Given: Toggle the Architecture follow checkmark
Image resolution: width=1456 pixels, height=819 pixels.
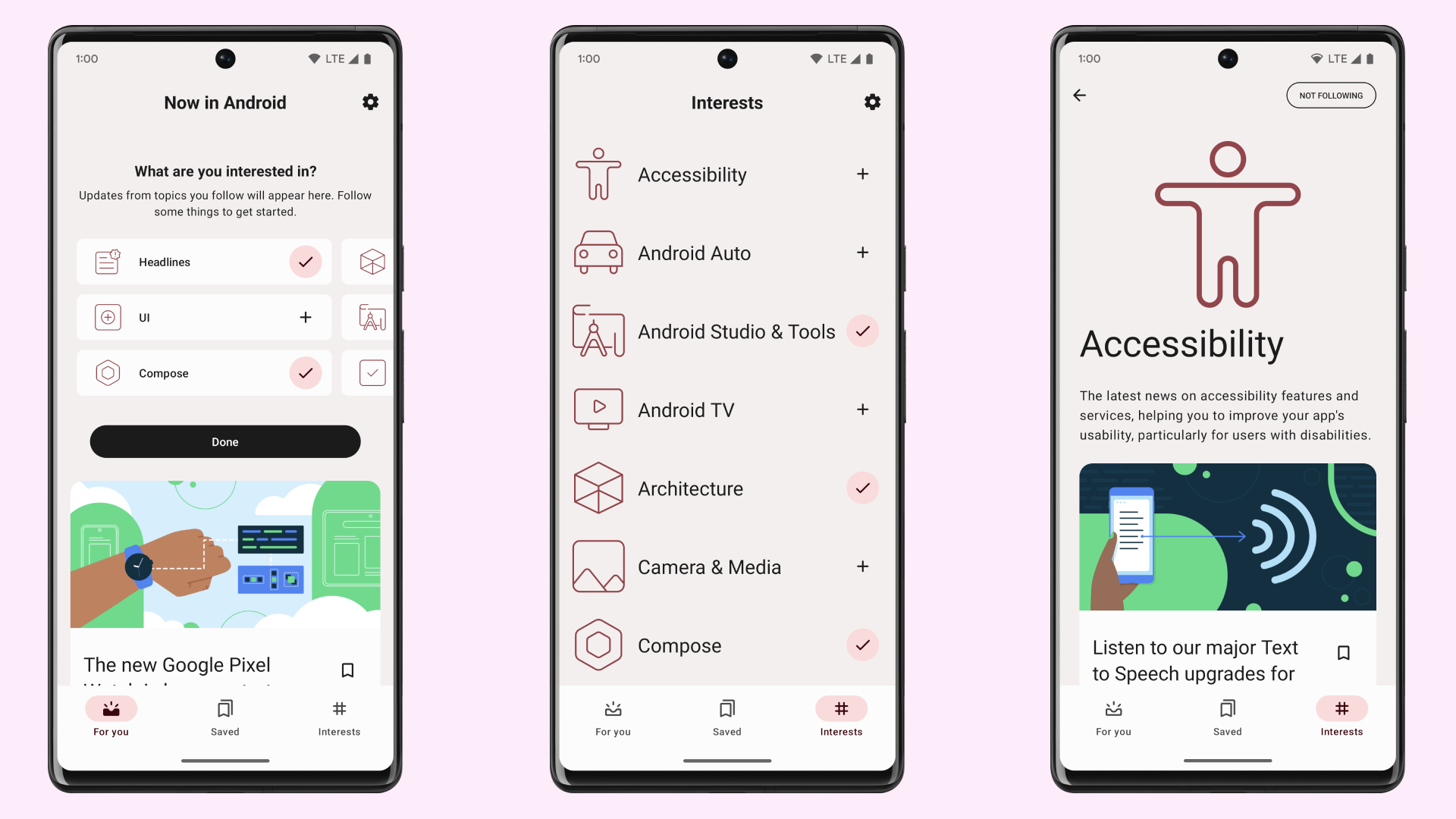Looking at the screenshot, I should pyautogui.click(x=862, y=489).
